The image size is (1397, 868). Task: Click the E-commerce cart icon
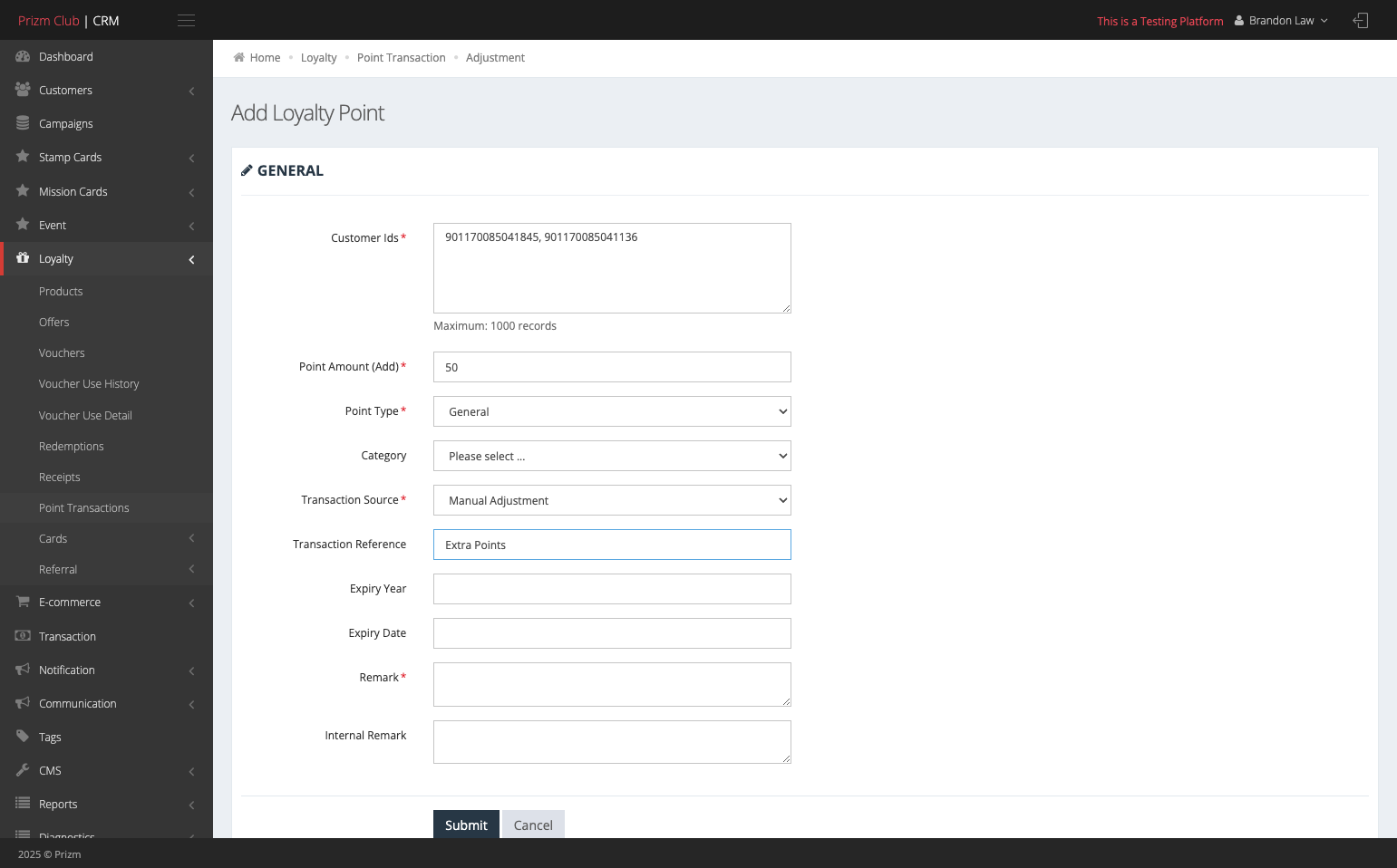[23, 602]
